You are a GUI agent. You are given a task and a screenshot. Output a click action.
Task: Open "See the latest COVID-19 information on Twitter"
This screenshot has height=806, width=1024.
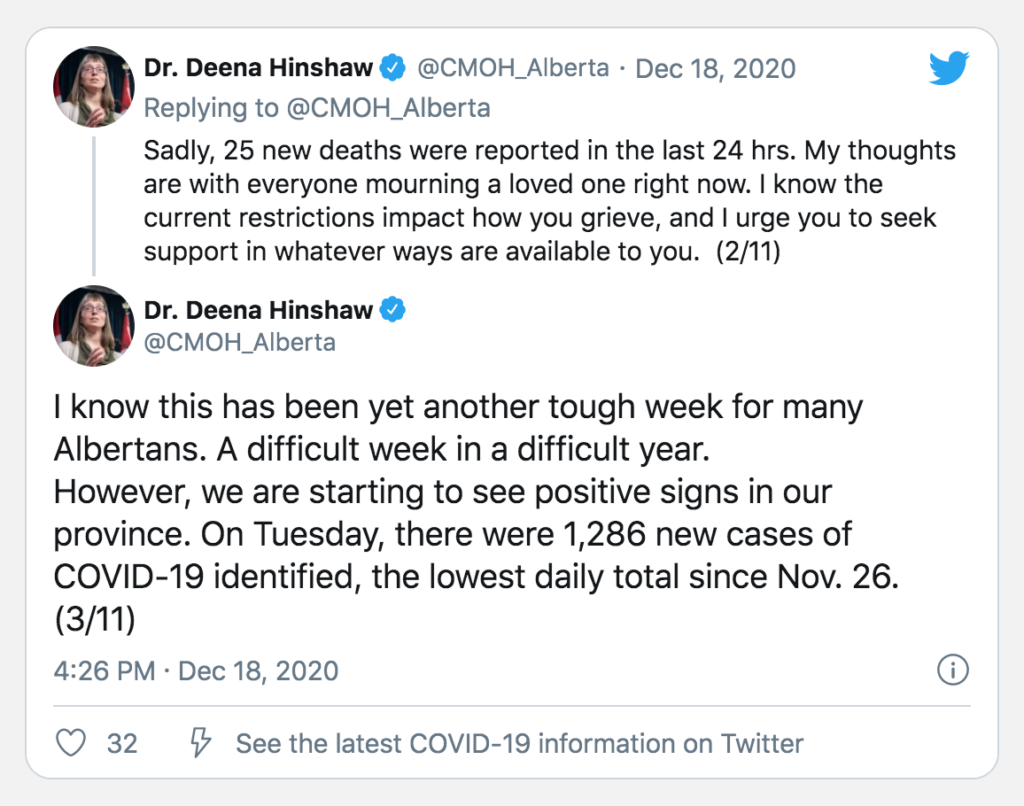coord(519,744)
